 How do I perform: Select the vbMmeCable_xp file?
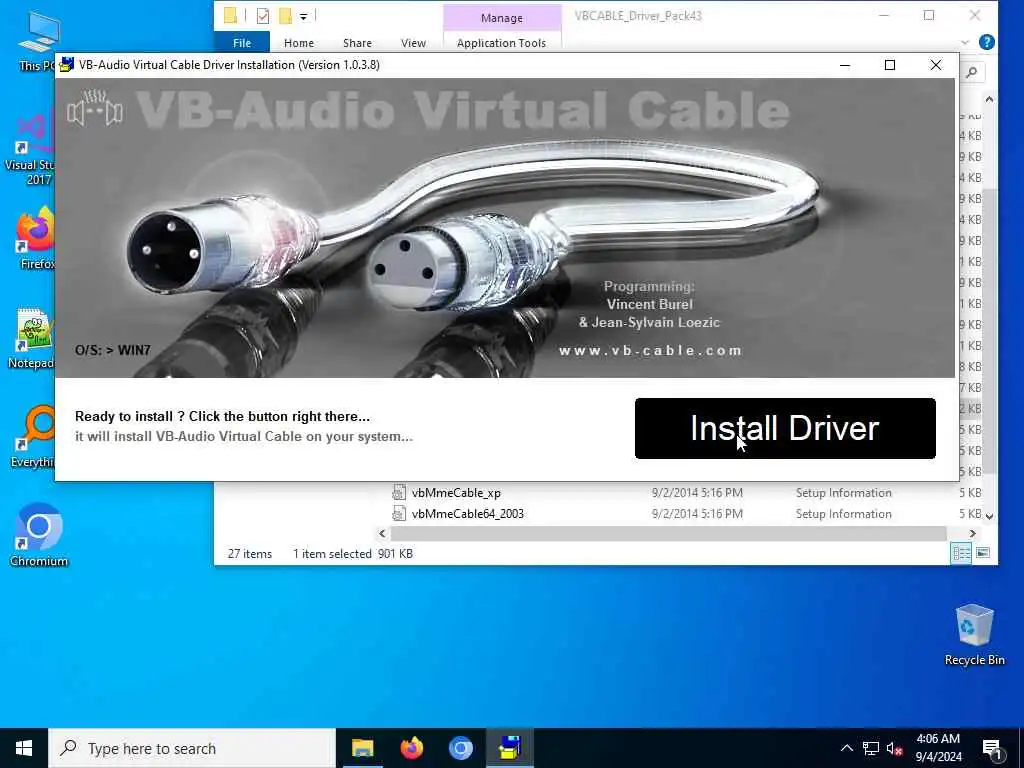456,493
